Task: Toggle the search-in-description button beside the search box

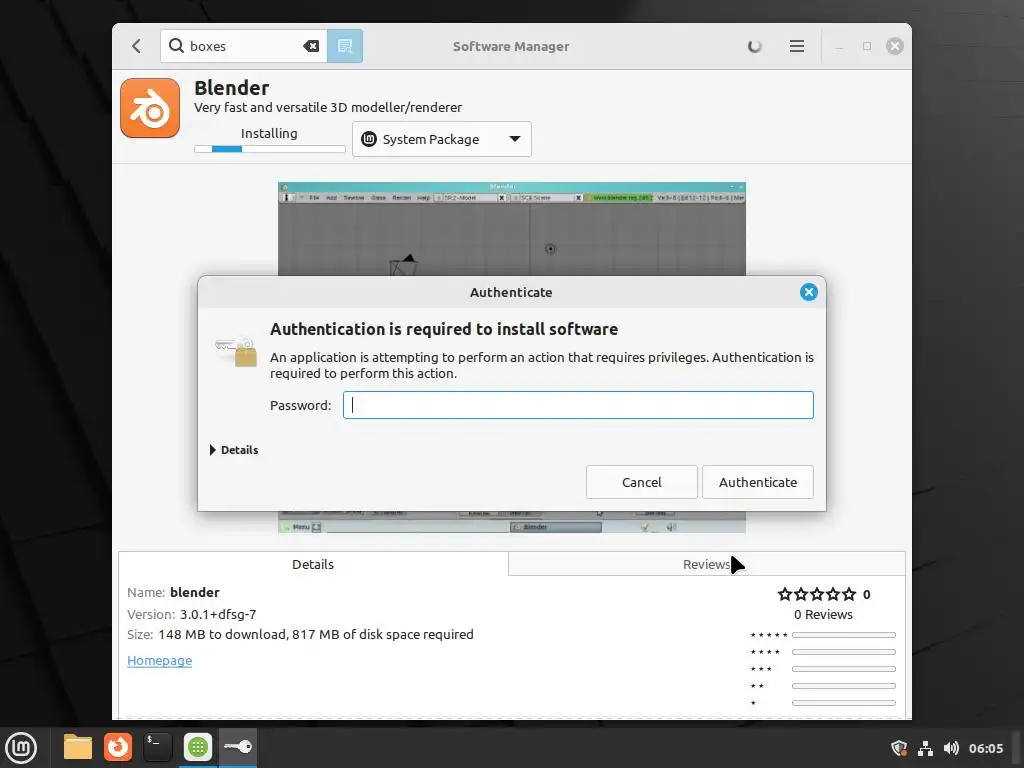Action: (345, 46)
